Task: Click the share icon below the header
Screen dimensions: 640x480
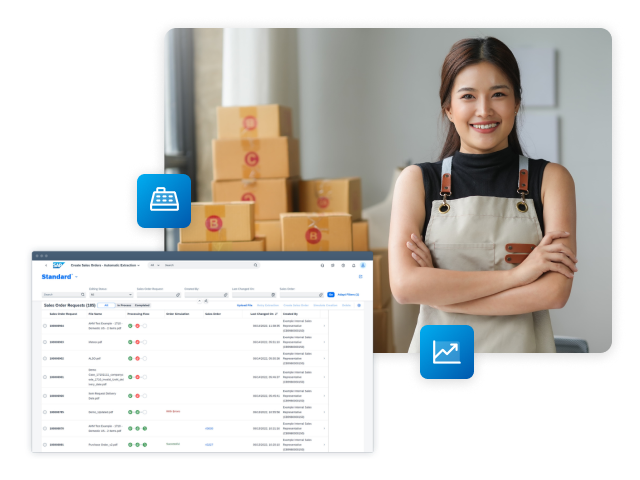Action: (361, 277)
